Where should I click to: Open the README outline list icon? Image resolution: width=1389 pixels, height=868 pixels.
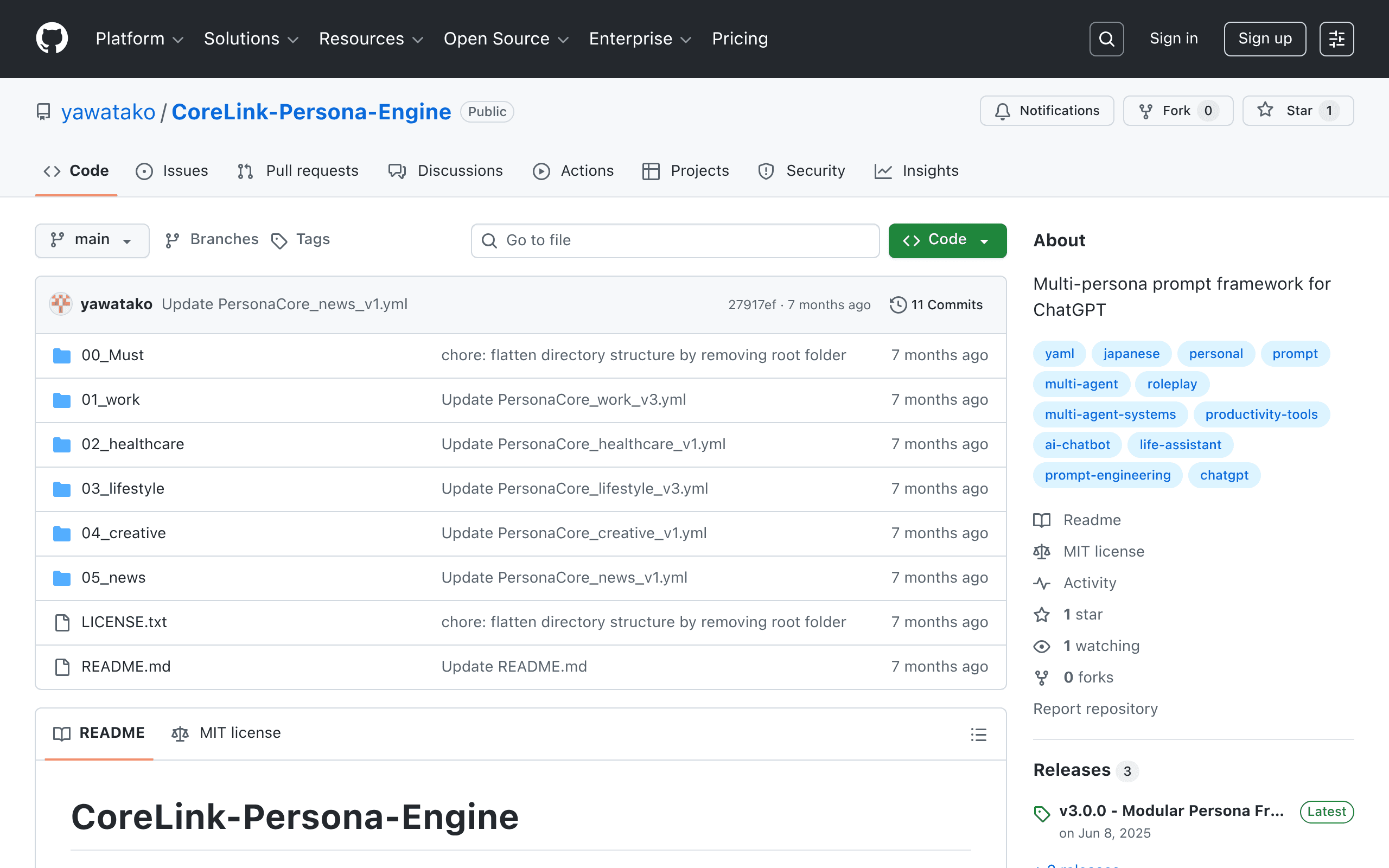click(979, 734)
